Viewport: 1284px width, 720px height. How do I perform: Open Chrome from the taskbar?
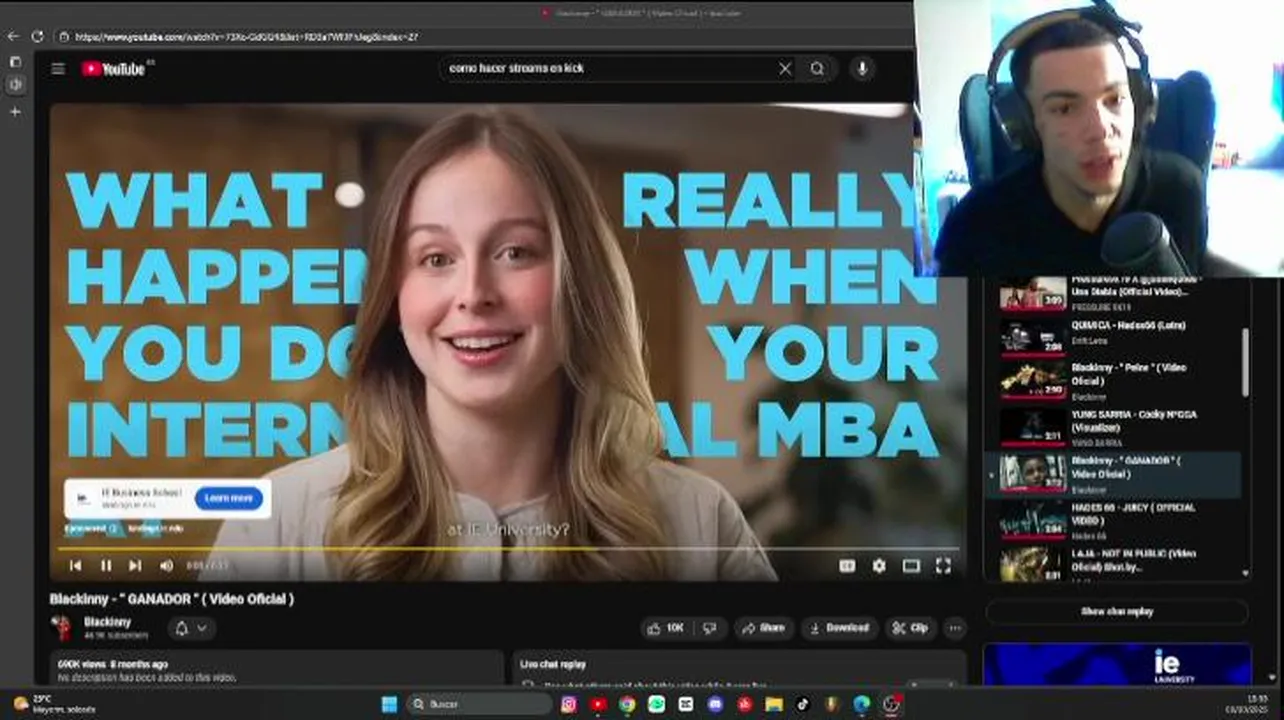click(627, 705)
